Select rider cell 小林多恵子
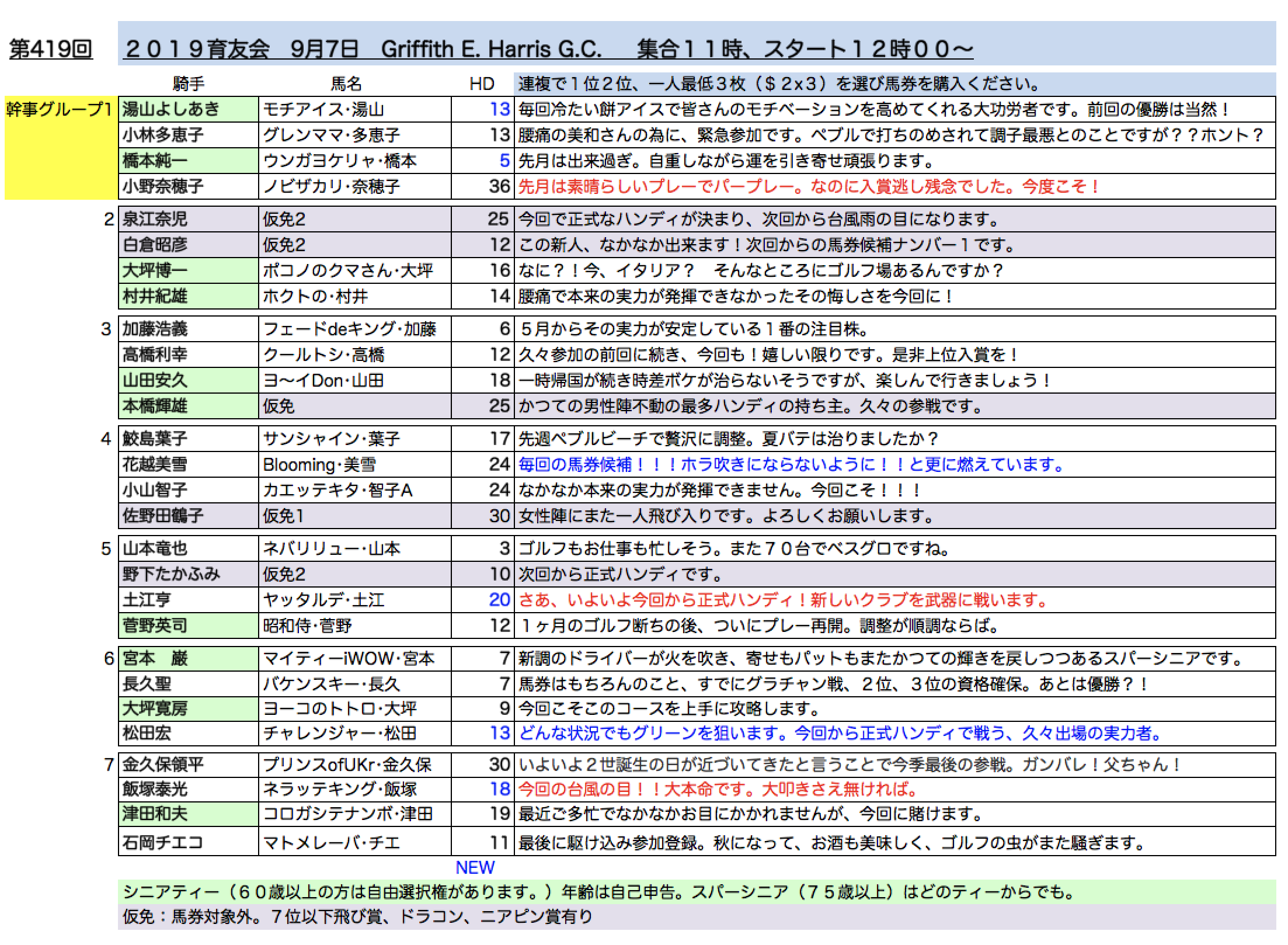Image resolution: width=1288 pixels, height=945 pixels. click(x=189, y=135)
